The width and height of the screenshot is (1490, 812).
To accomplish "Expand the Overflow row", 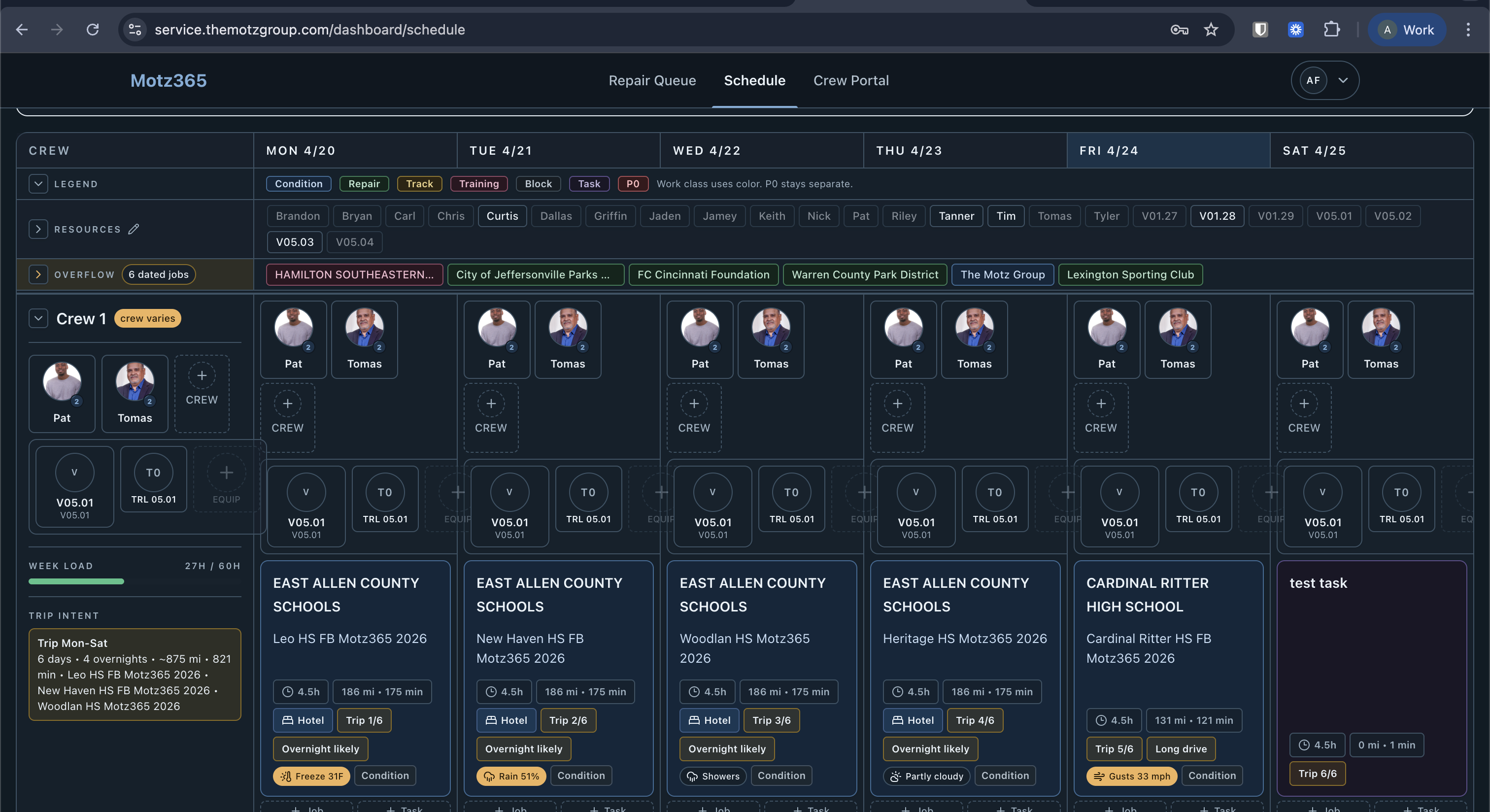I will pos(38,274).
